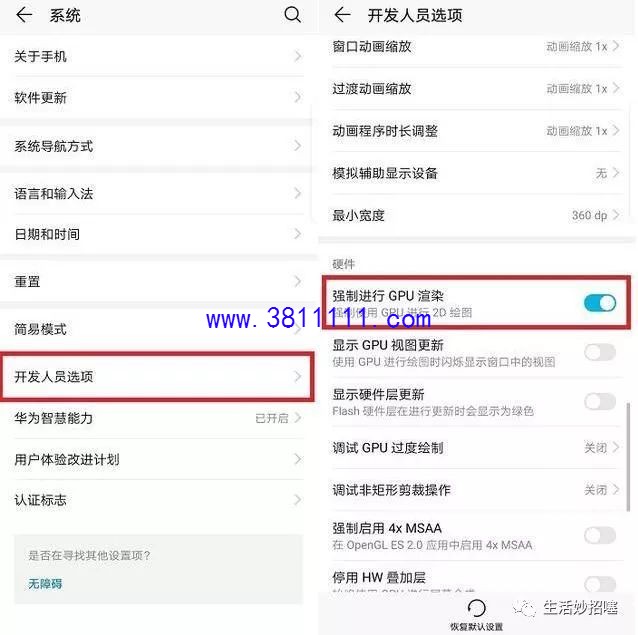Image resolution: width=638 pixels, height=635 pixels.
Task: Tap the 恢复默认设置 reset icon
Action: (x=476, y=608)
